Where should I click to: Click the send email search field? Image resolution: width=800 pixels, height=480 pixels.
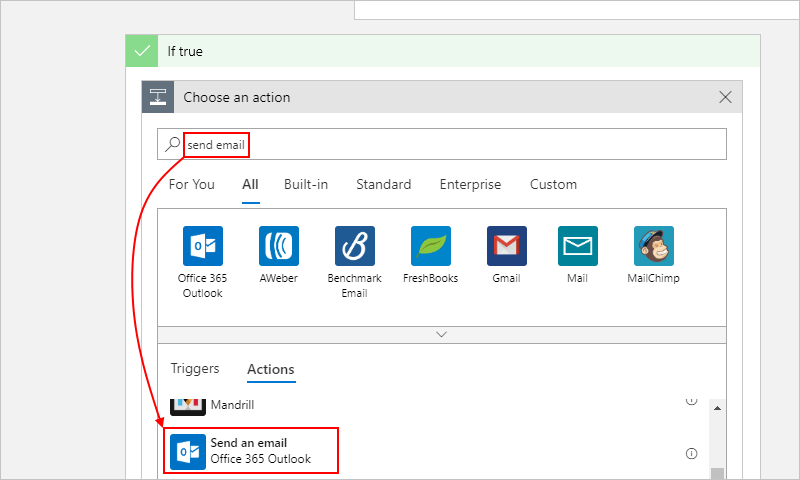tap(441, 145)
